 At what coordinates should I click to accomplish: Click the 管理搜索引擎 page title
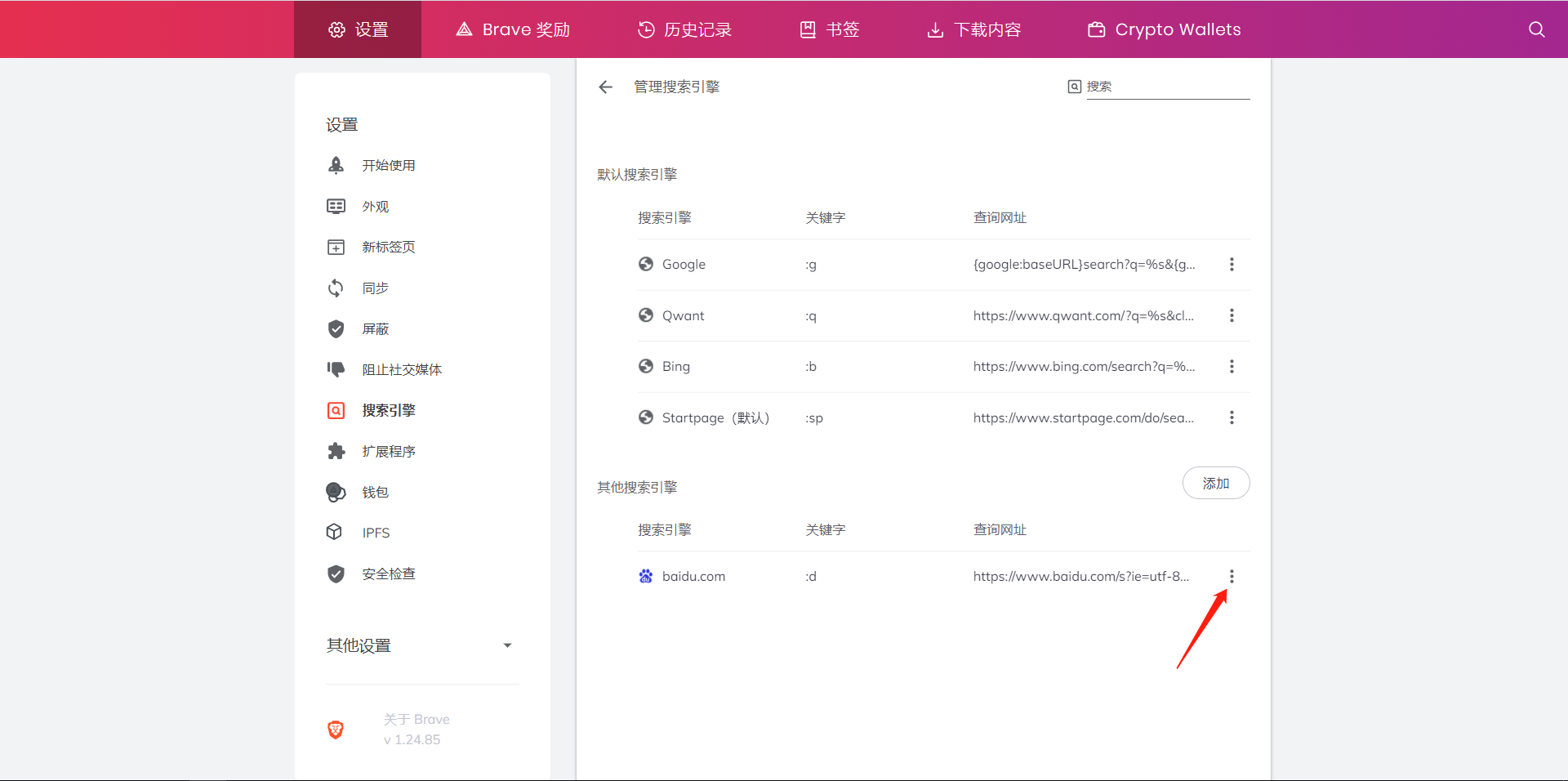[x=677, y=87]
